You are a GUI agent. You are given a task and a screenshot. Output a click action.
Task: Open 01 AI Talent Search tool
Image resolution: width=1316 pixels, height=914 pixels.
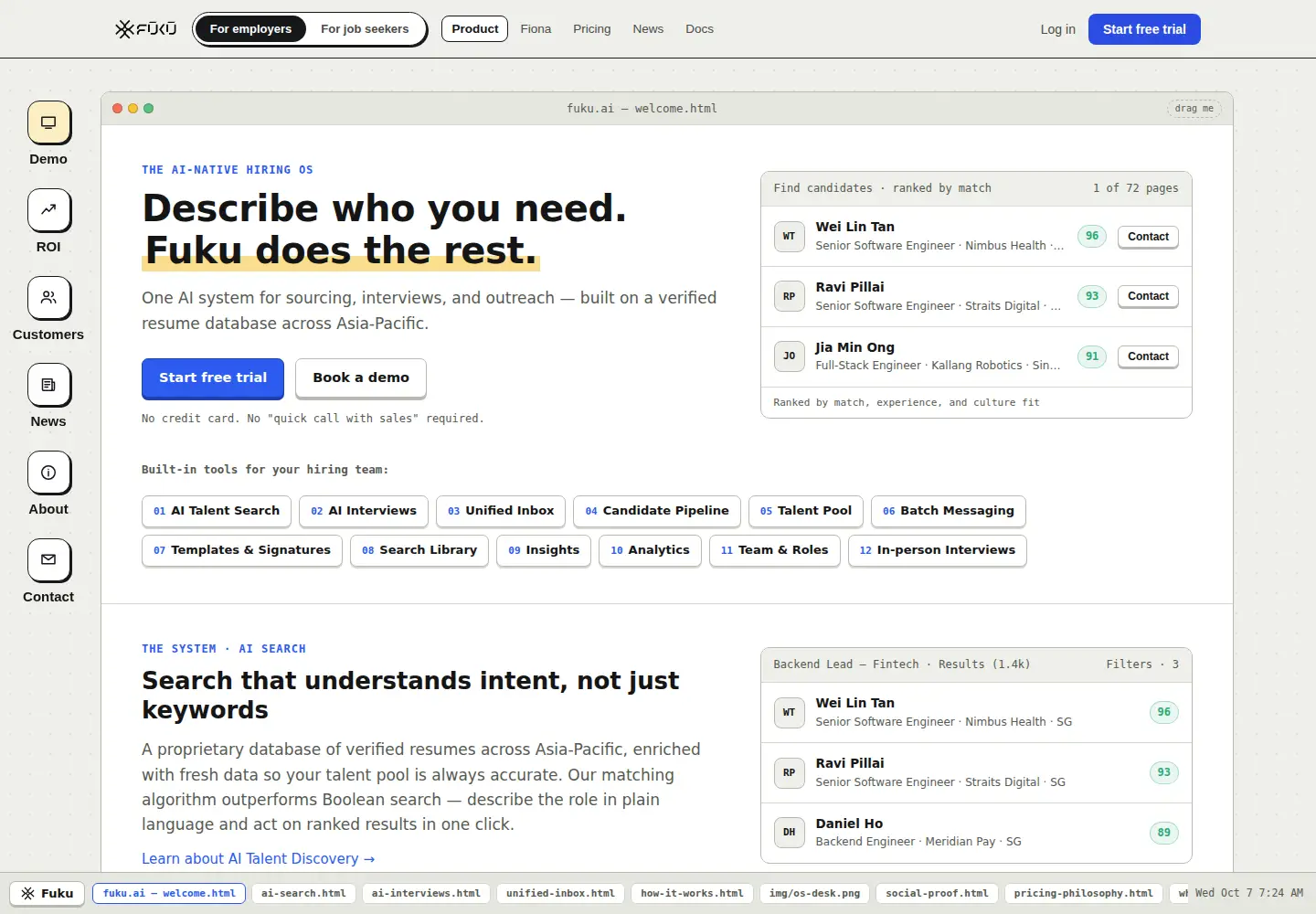(x=217, y=511)
